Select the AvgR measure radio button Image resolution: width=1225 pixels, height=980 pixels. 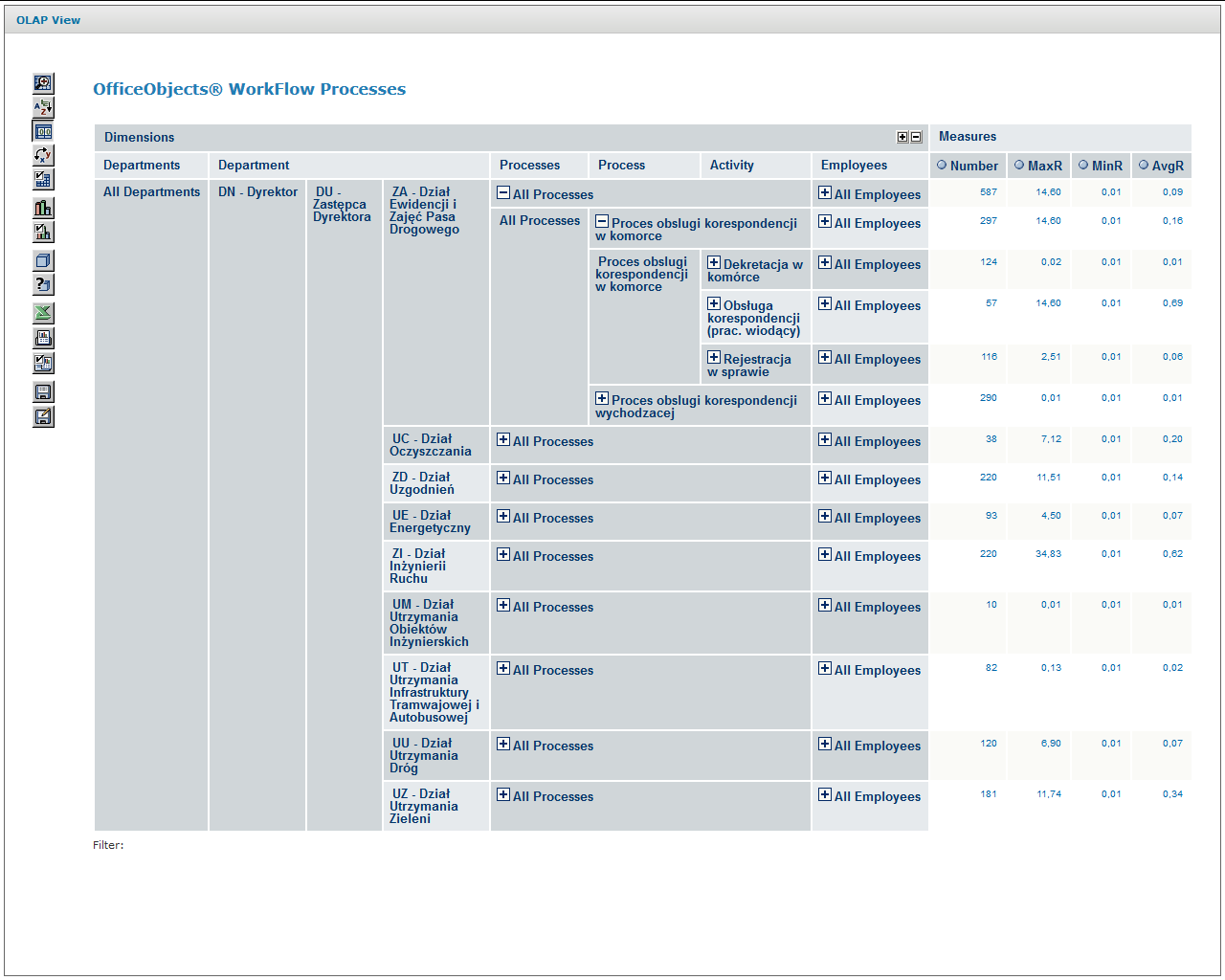[x=1144, y=165]
